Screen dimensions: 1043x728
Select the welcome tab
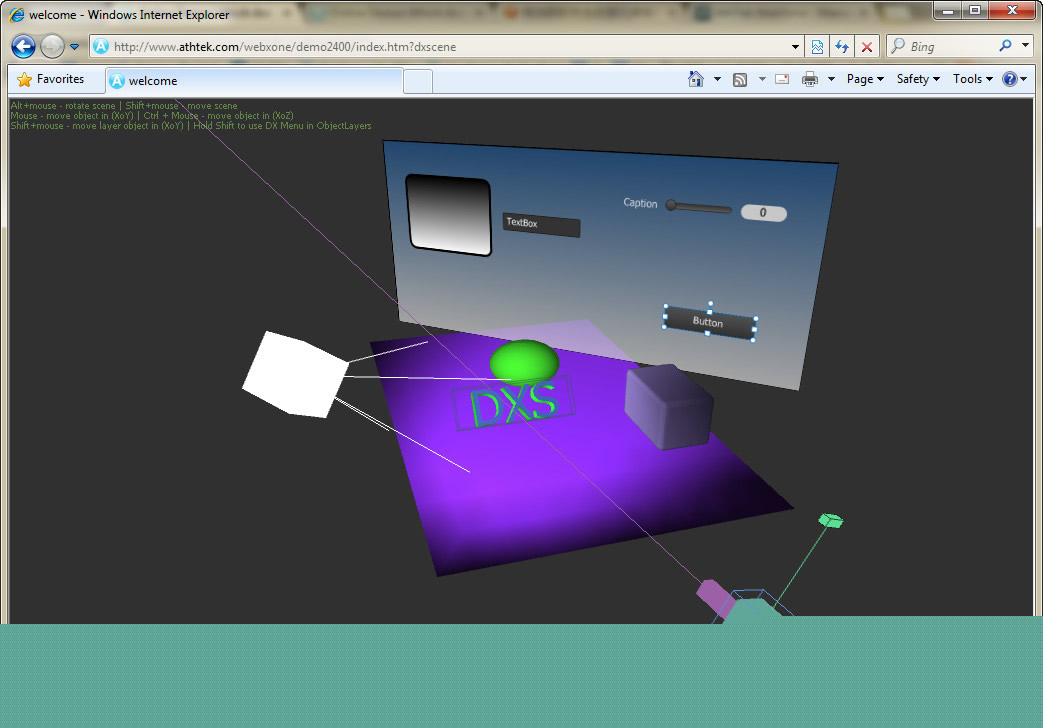click(x=254, y=81)
